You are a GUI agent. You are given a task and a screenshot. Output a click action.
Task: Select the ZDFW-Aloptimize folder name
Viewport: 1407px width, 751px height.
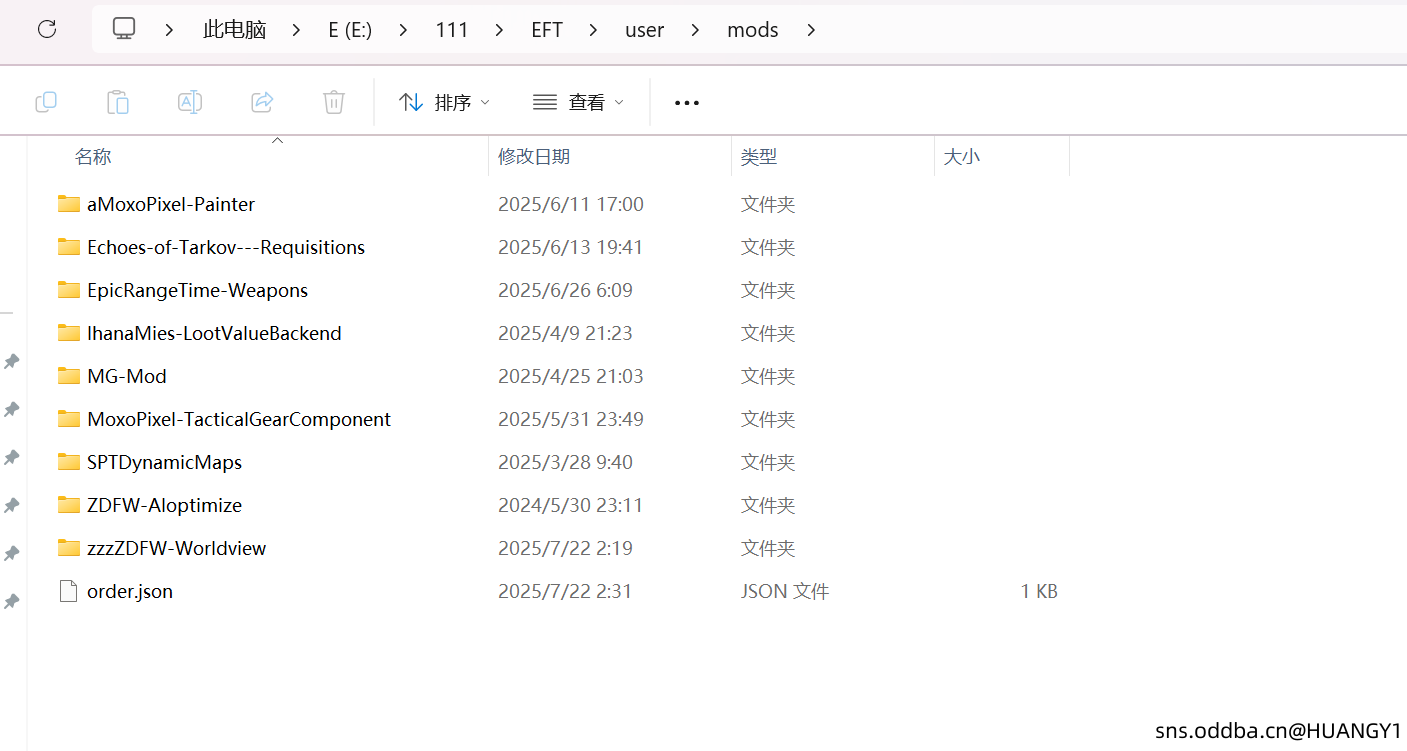[x=165, y=505]
